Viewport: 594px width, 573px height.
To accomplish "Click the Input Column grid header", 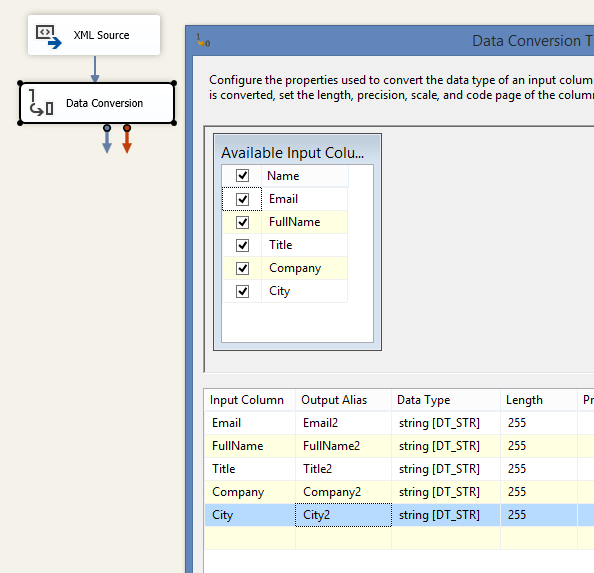I will [x=250, y=400].
